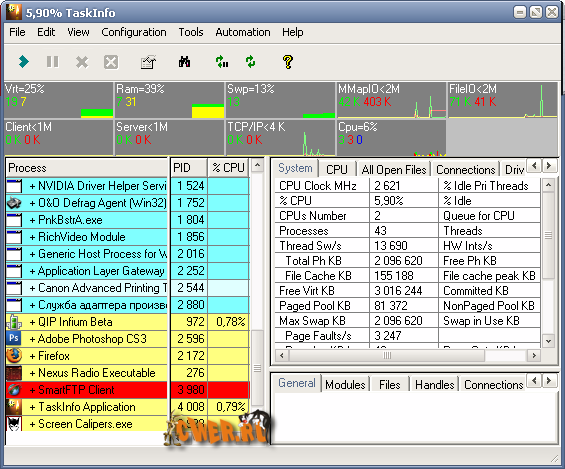This screenshot has width=565, height=469.
Task: Expand the Firefox process tree
Action: pos(32,356)
